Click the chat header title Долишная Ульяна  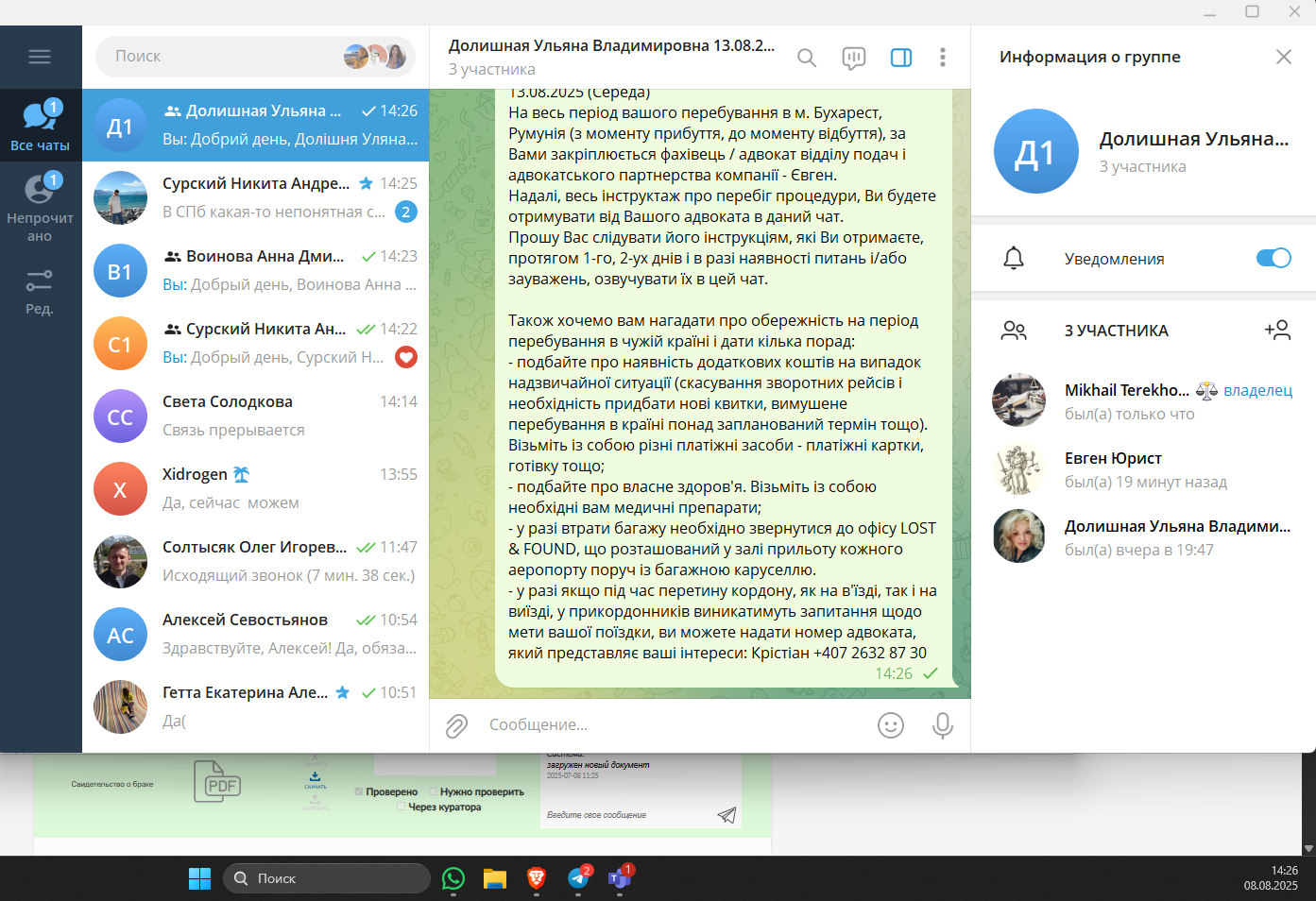(x=611, y=45)
